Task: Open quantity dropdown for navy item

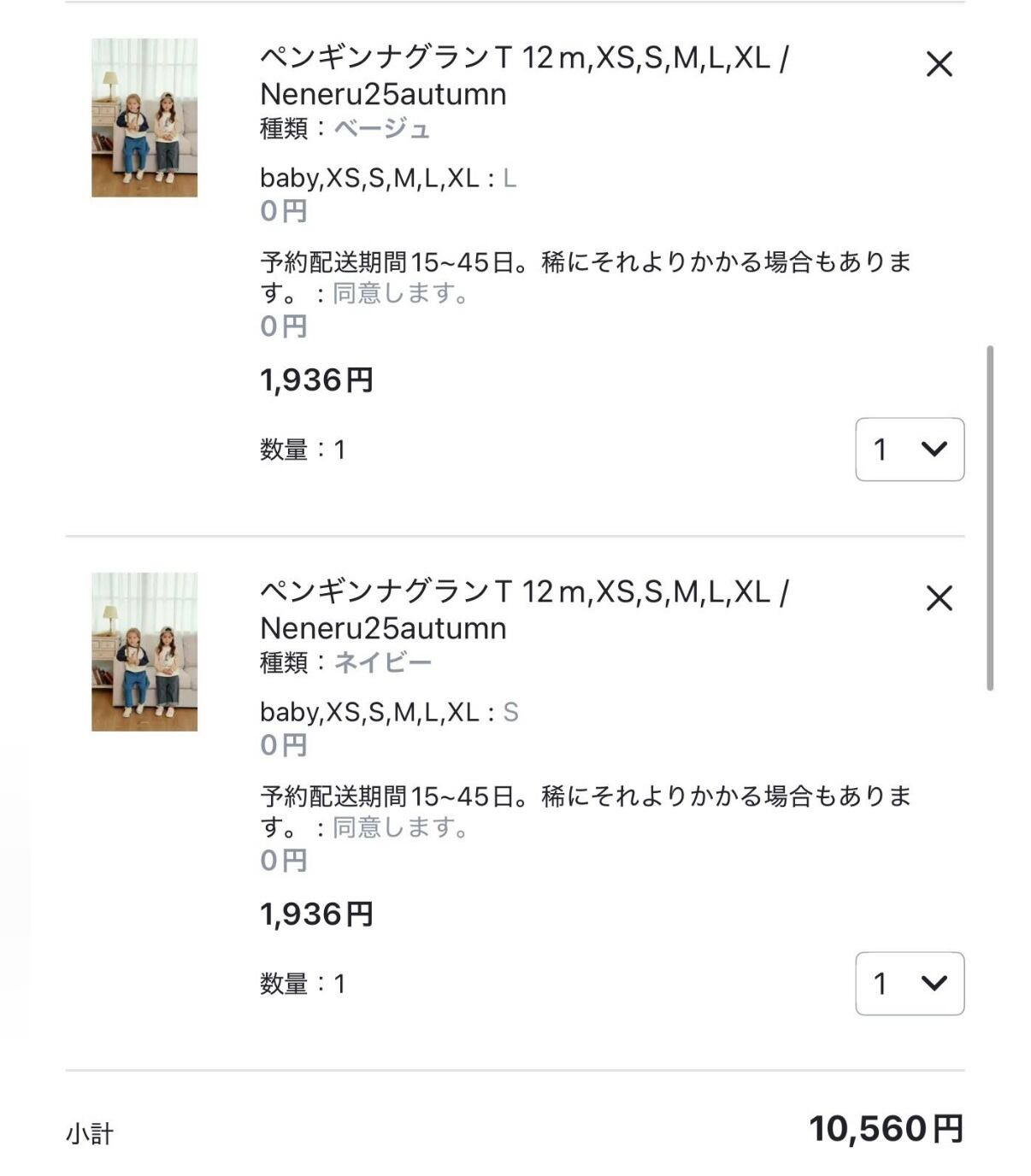Action: coord(910,984)
